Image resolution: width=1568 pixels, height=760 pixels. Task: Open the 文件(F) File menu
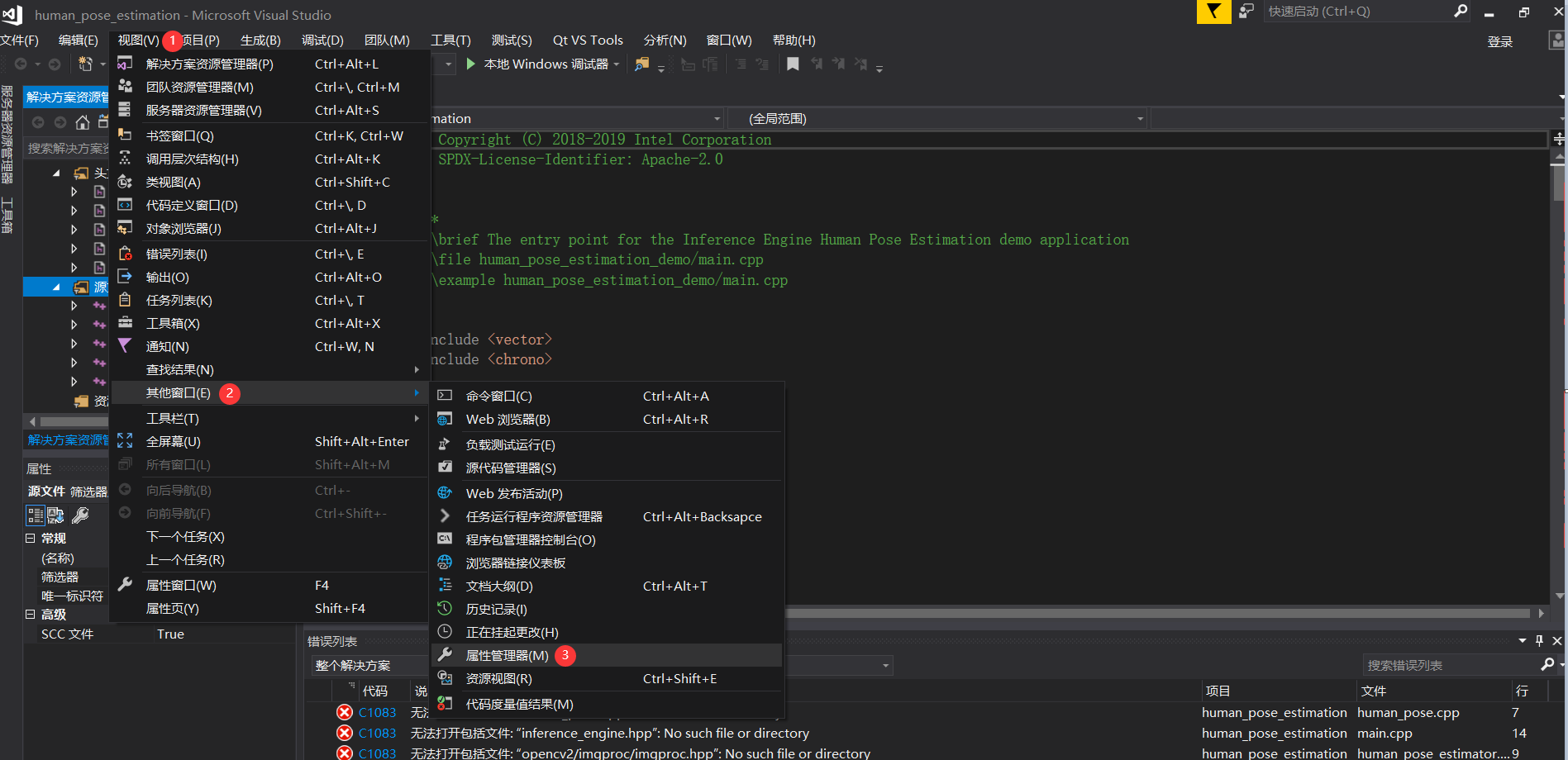point(19,40)
